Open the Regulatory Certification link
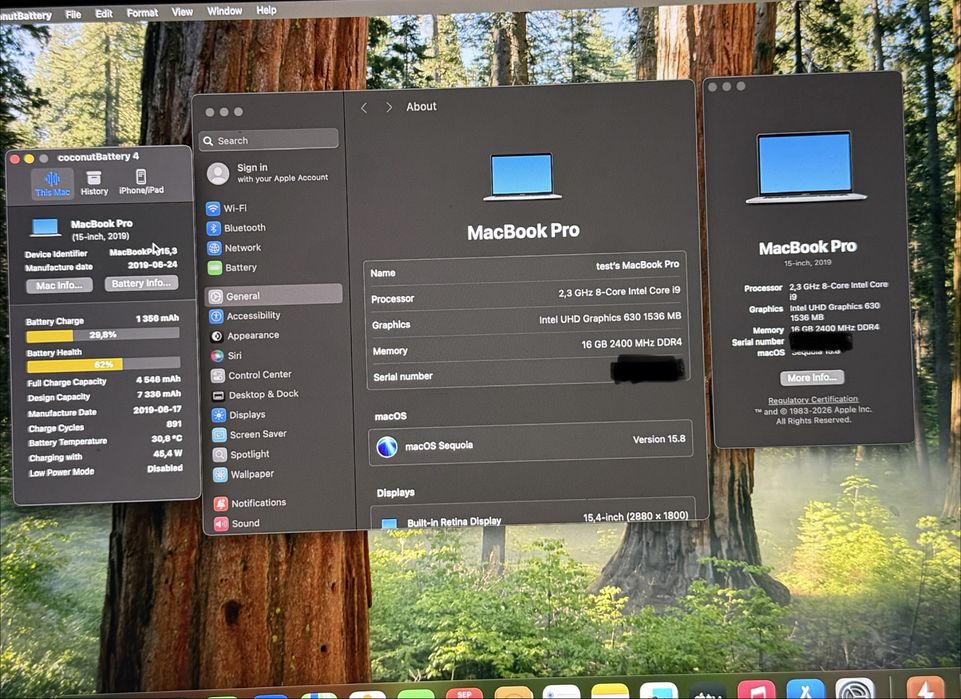 tap(813, 399)
